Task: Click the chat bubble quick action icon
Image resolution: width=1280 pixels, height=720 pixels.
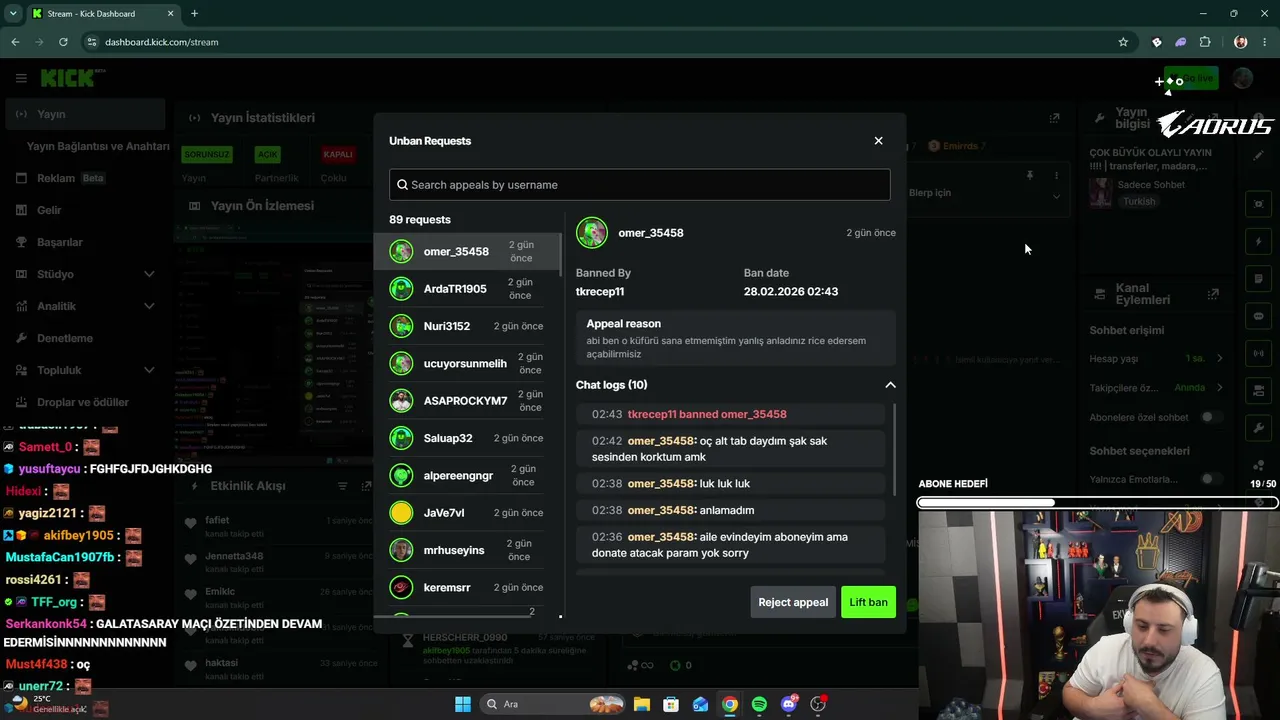Action: click(1259, 316)
